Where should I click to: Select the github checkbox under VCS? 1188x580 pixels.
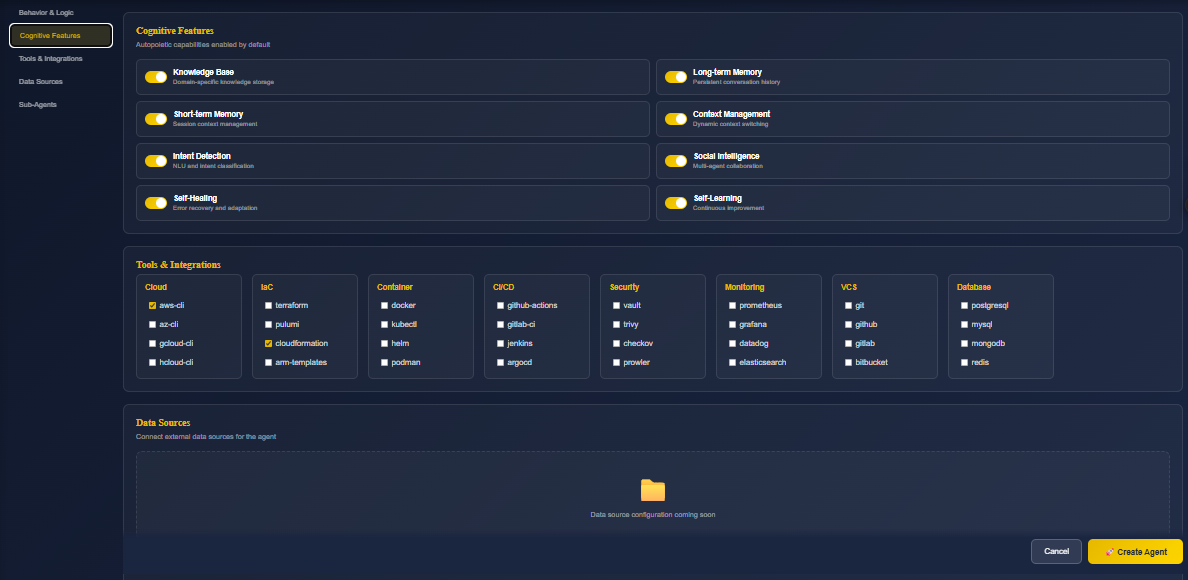click(x=848, y=325)
